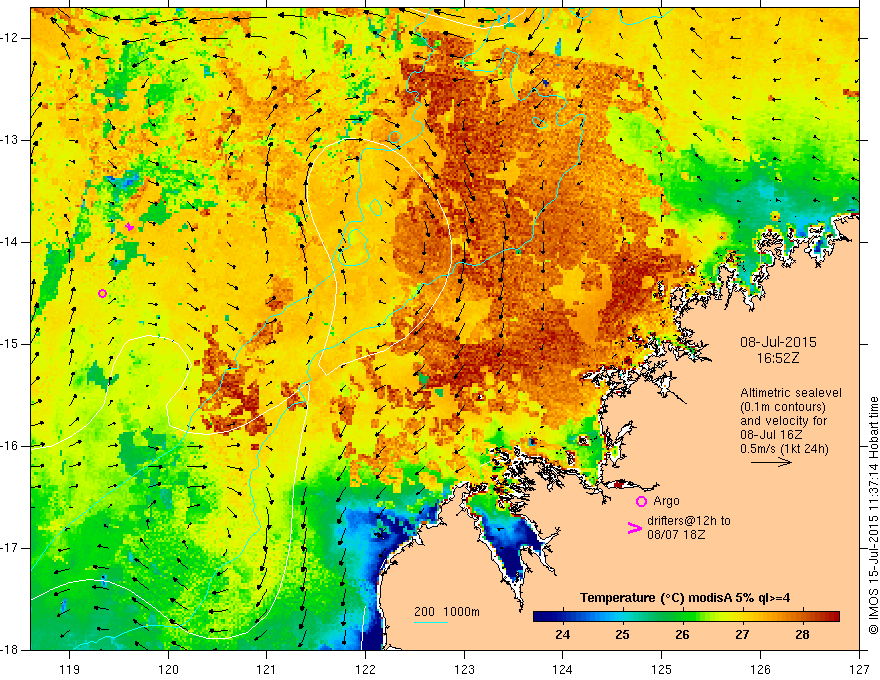Click the 'and velocity for' text
Screen dimensions: 880x680
[783, 420]
